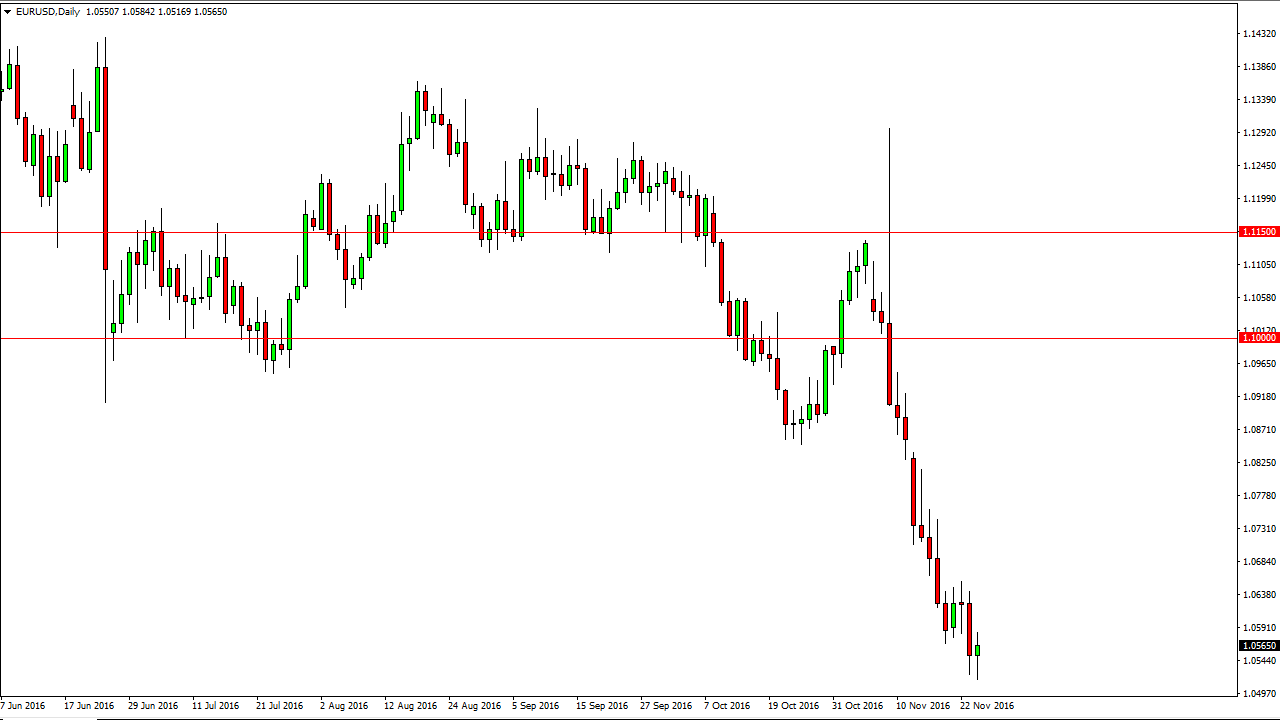
Task: Click the 1.04970 price axis label
Action: (x=1259, y=693)
